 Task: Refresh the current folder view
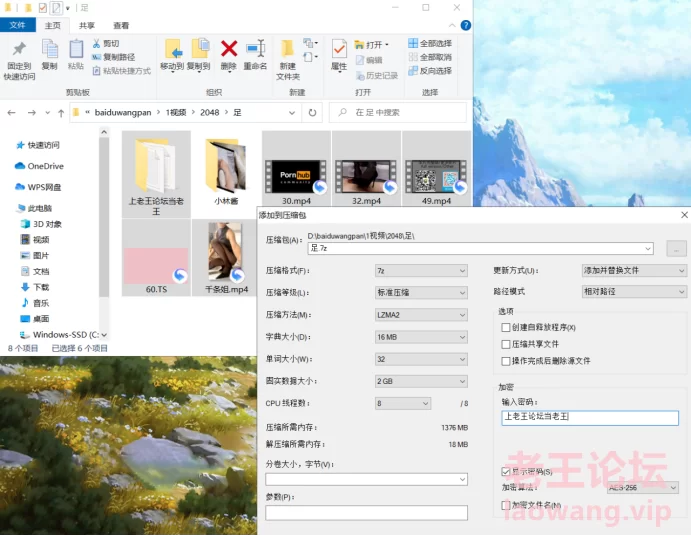pos(312,112)
